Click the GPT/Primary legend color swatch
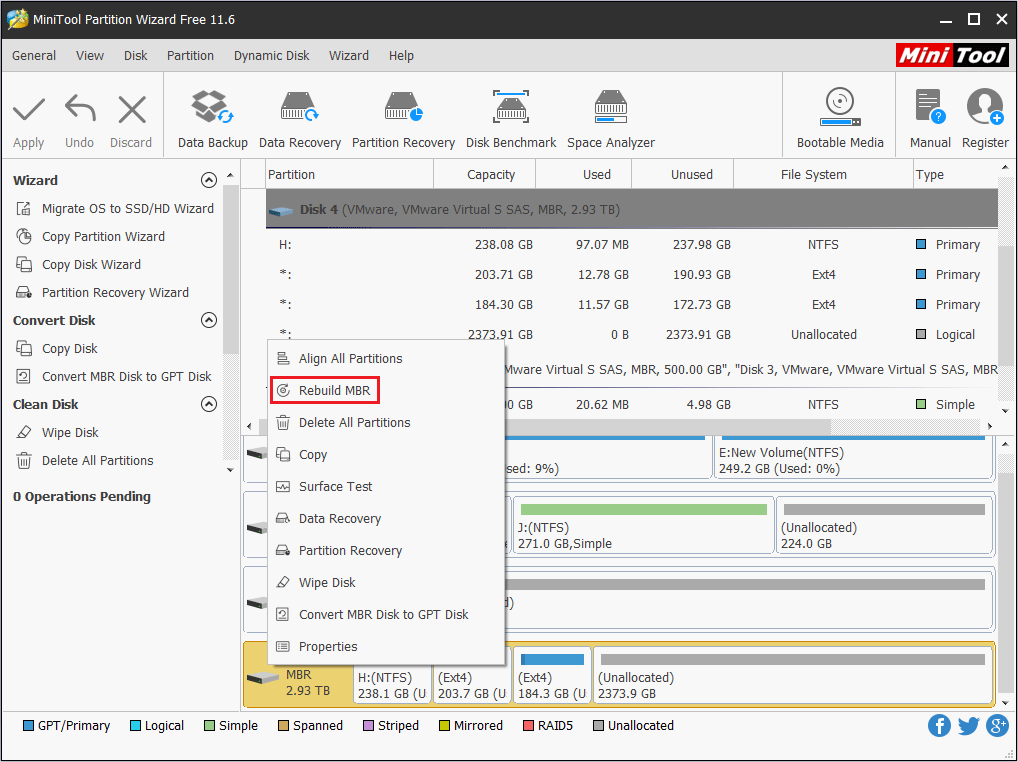The width and height of the screenshot is (1018, 762). (28, 726)
